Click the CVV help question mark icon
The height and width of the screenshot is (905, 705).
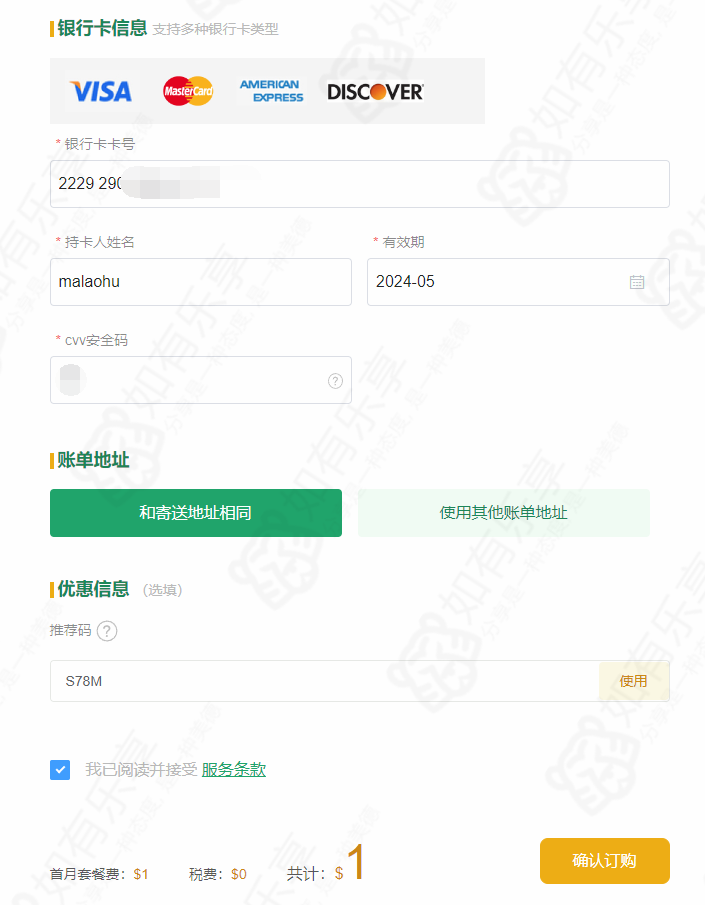pos(335,380)
